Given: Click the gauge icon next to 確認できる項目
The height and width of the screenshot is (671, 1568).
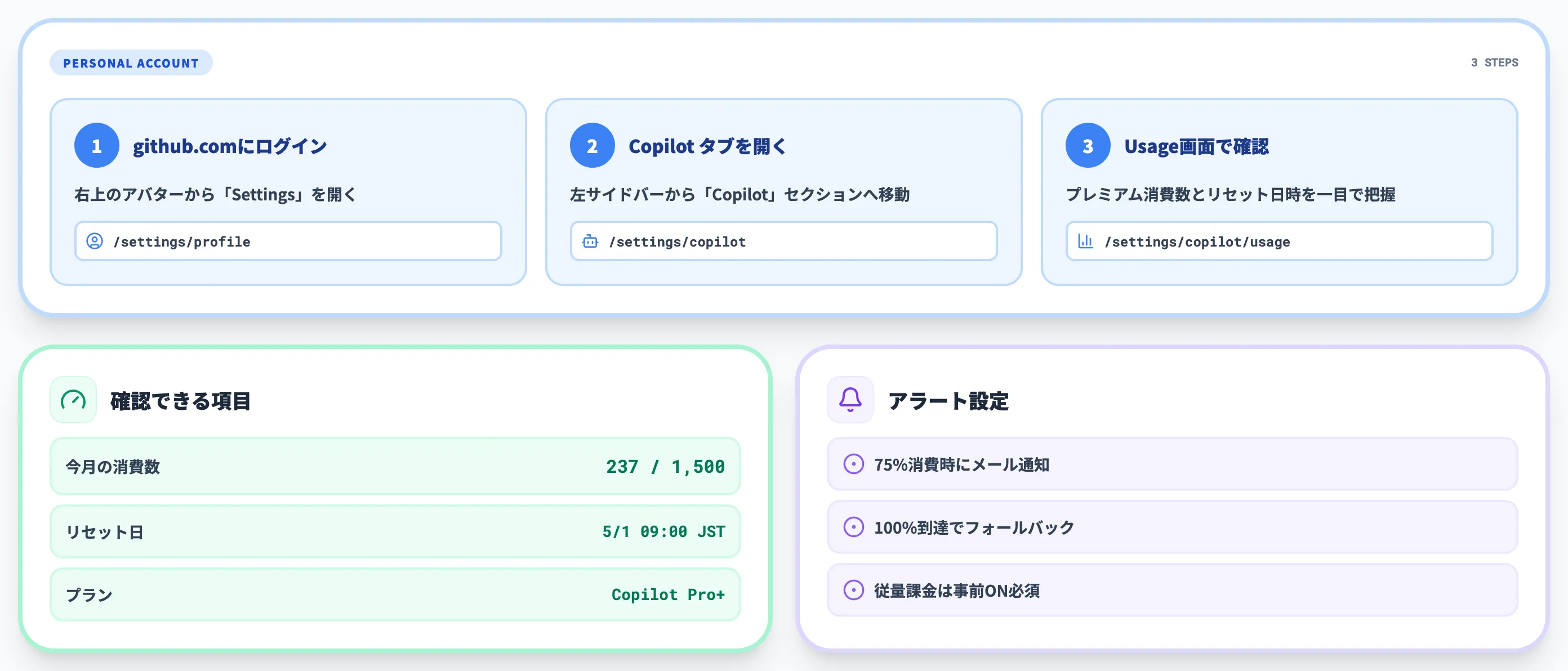Looking at the screenshot, I should (73, 400).
